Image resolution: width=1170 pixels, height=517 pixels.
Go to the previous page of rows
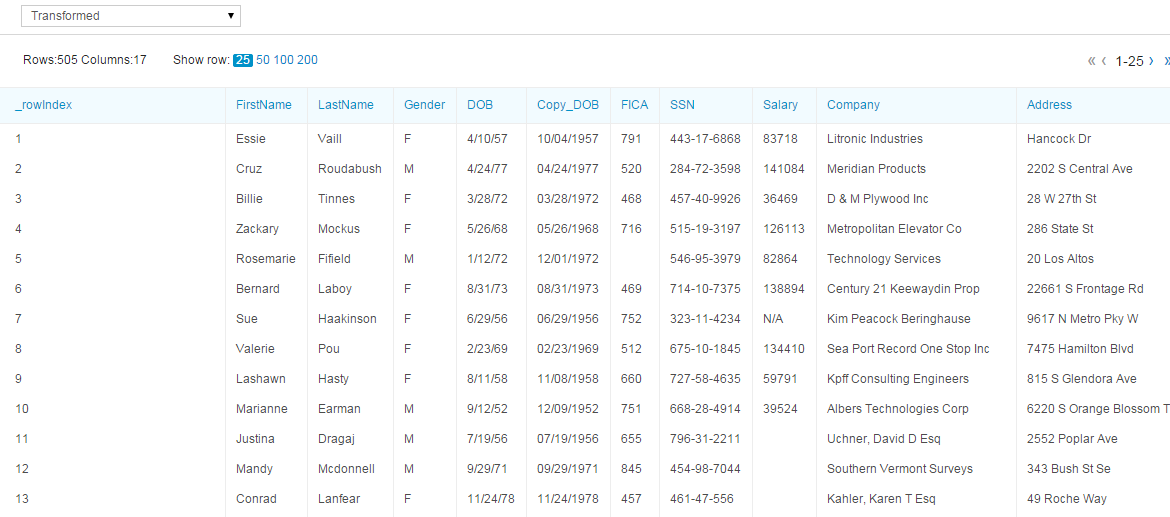(1104, 61)
